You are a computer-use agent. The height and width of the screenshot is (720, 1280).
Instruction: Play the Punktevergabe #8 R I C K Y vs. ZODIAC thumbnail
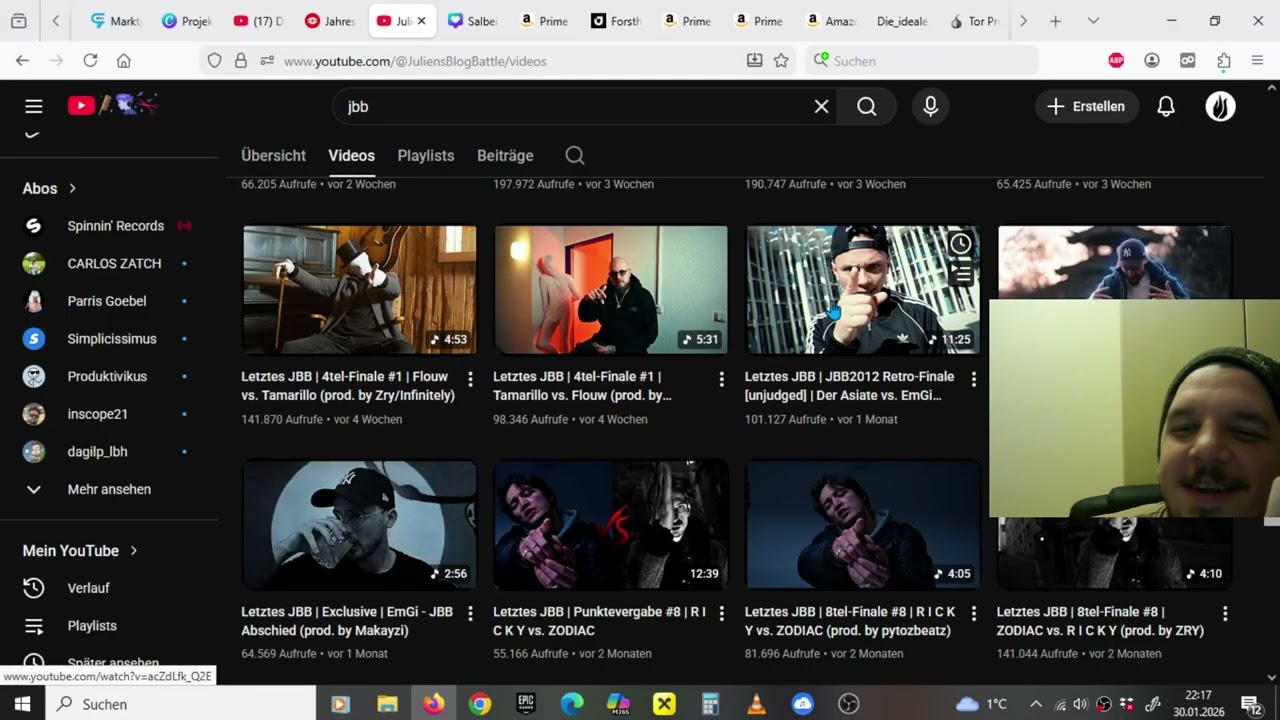pos(611,524)
